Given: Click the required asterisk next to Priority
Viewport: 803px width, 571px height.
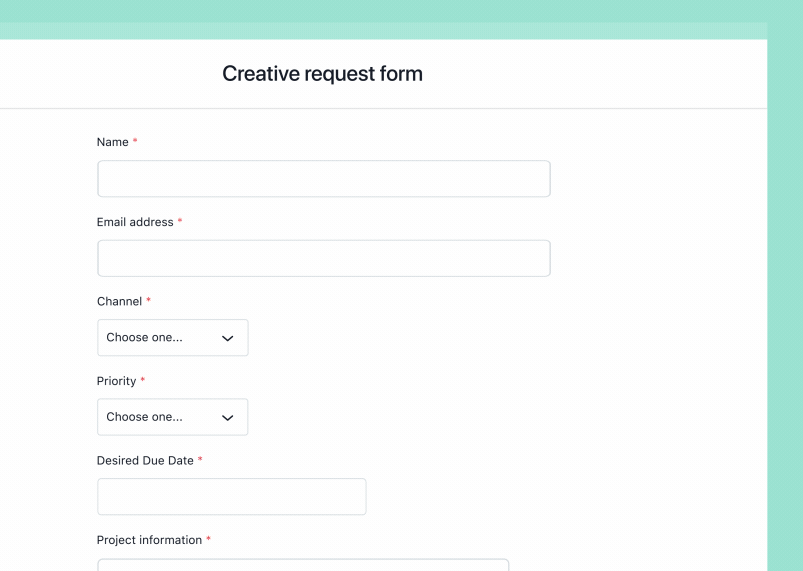Looking at the screenshot, I should (x=143, y=379).
